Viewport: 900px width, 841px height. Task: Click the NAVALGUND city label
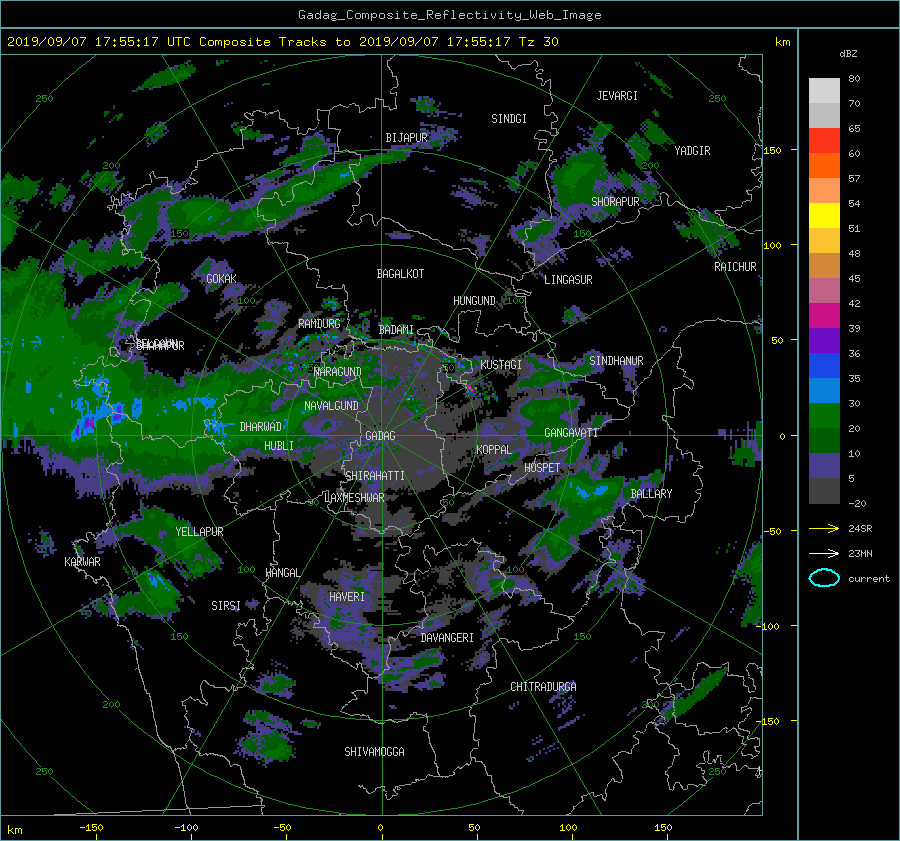(x=331, y=406)
